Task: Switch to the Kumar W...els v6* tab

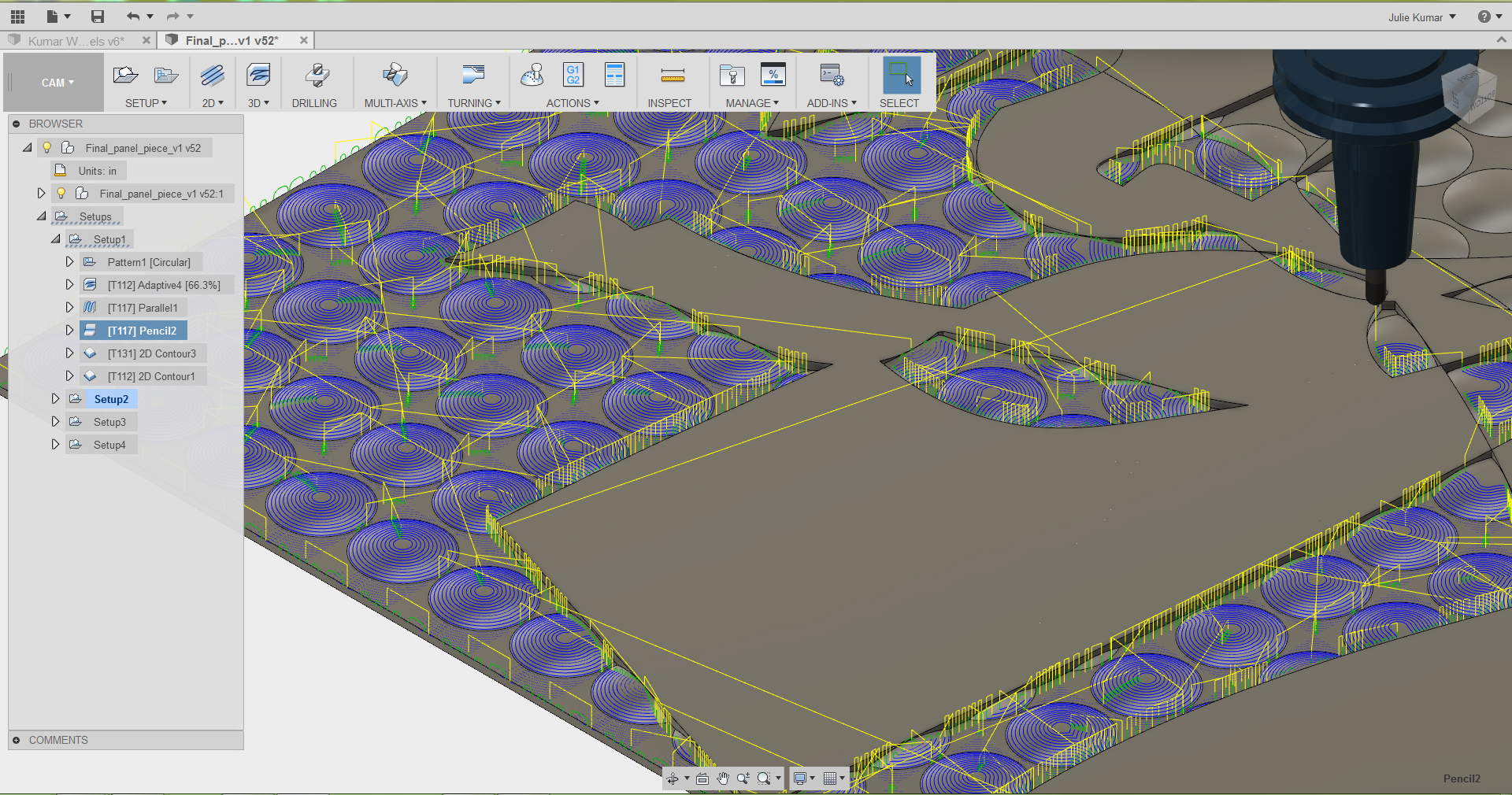Action: 76,41
